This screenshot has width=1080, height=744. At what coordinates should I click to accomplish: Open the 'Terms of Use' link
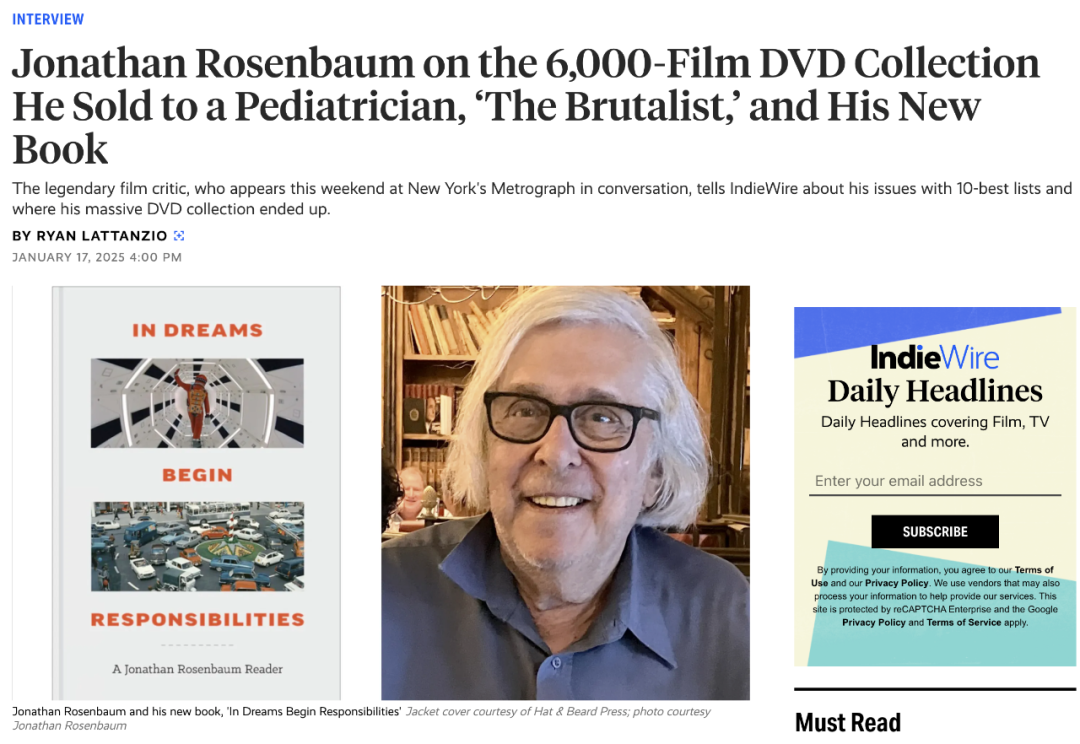[x=932, y=576]
